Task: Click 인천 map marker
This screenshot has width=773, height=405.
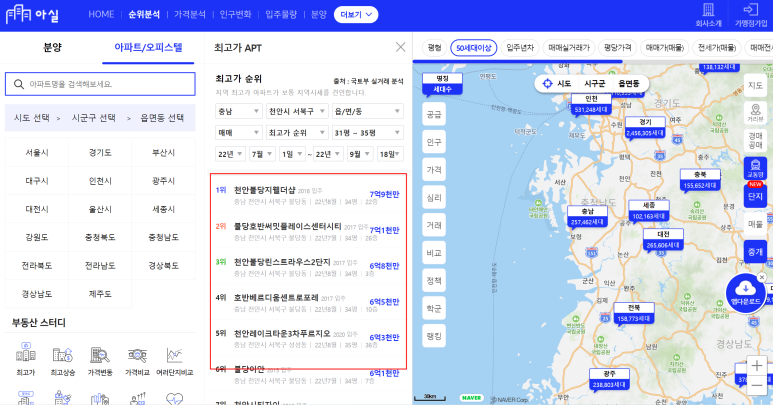Action: pos(592,104)
